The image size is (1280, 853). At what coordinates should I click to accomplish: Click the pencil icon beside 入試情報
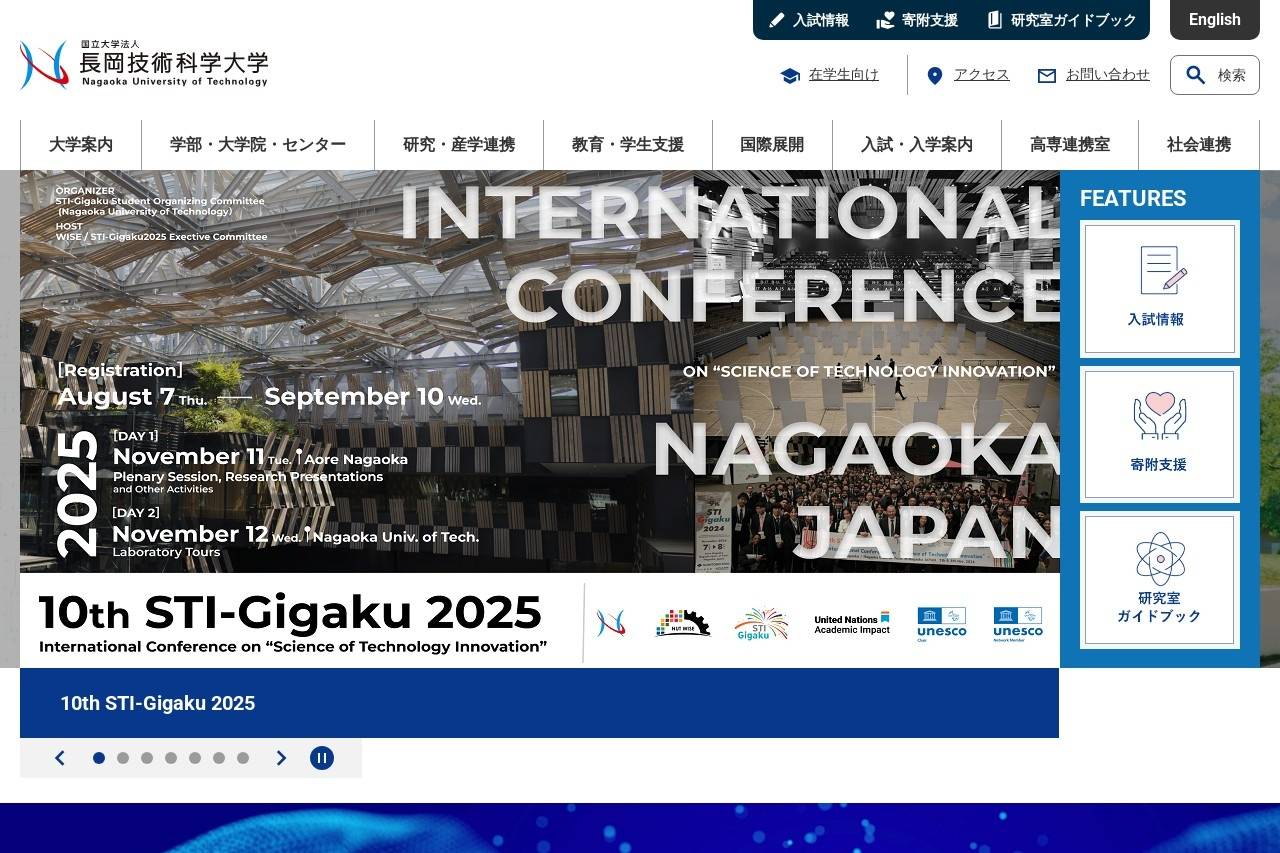pos(777,20)
